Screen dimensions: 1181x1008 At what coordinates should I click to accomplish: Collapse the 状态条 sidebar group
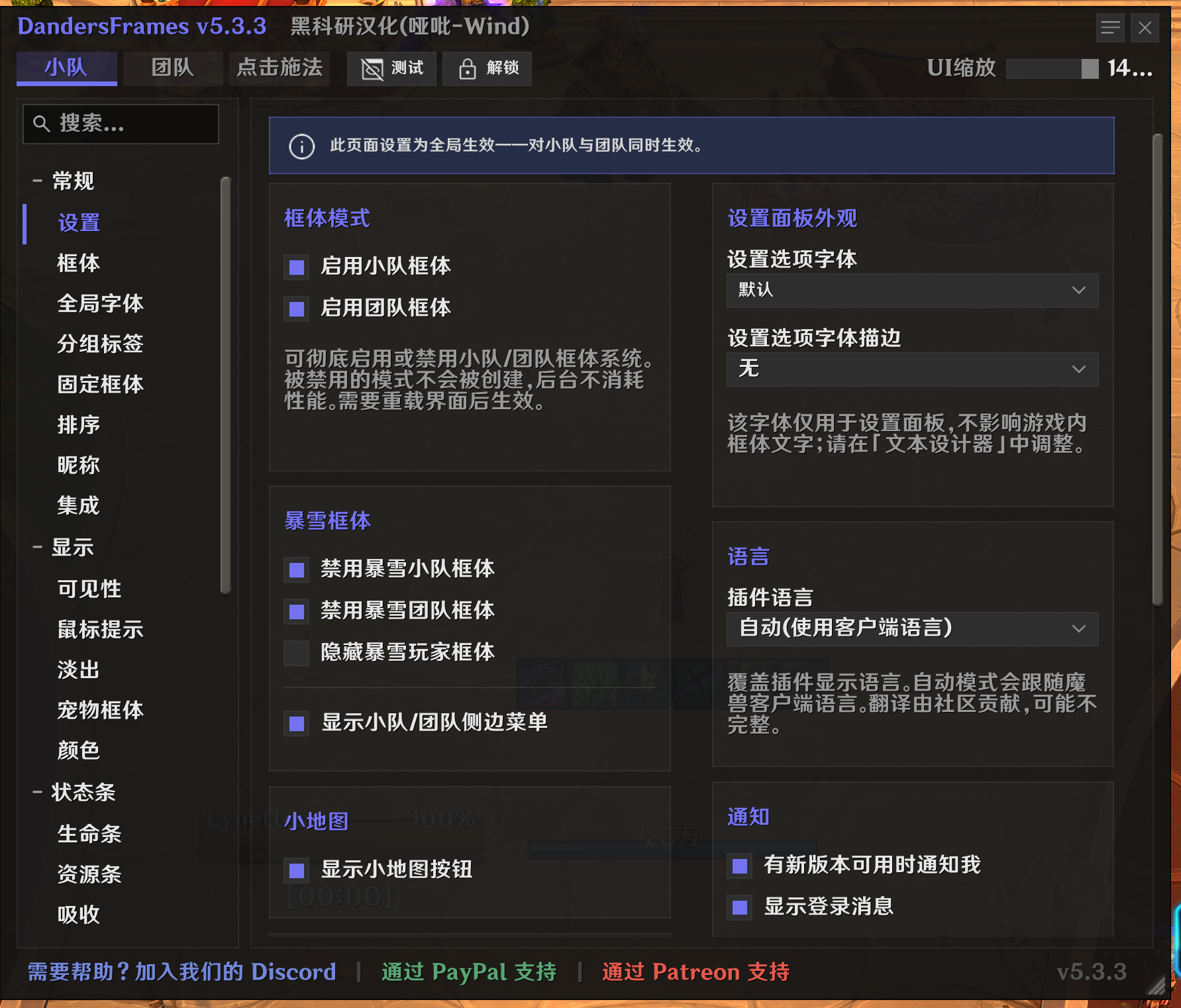38,791
